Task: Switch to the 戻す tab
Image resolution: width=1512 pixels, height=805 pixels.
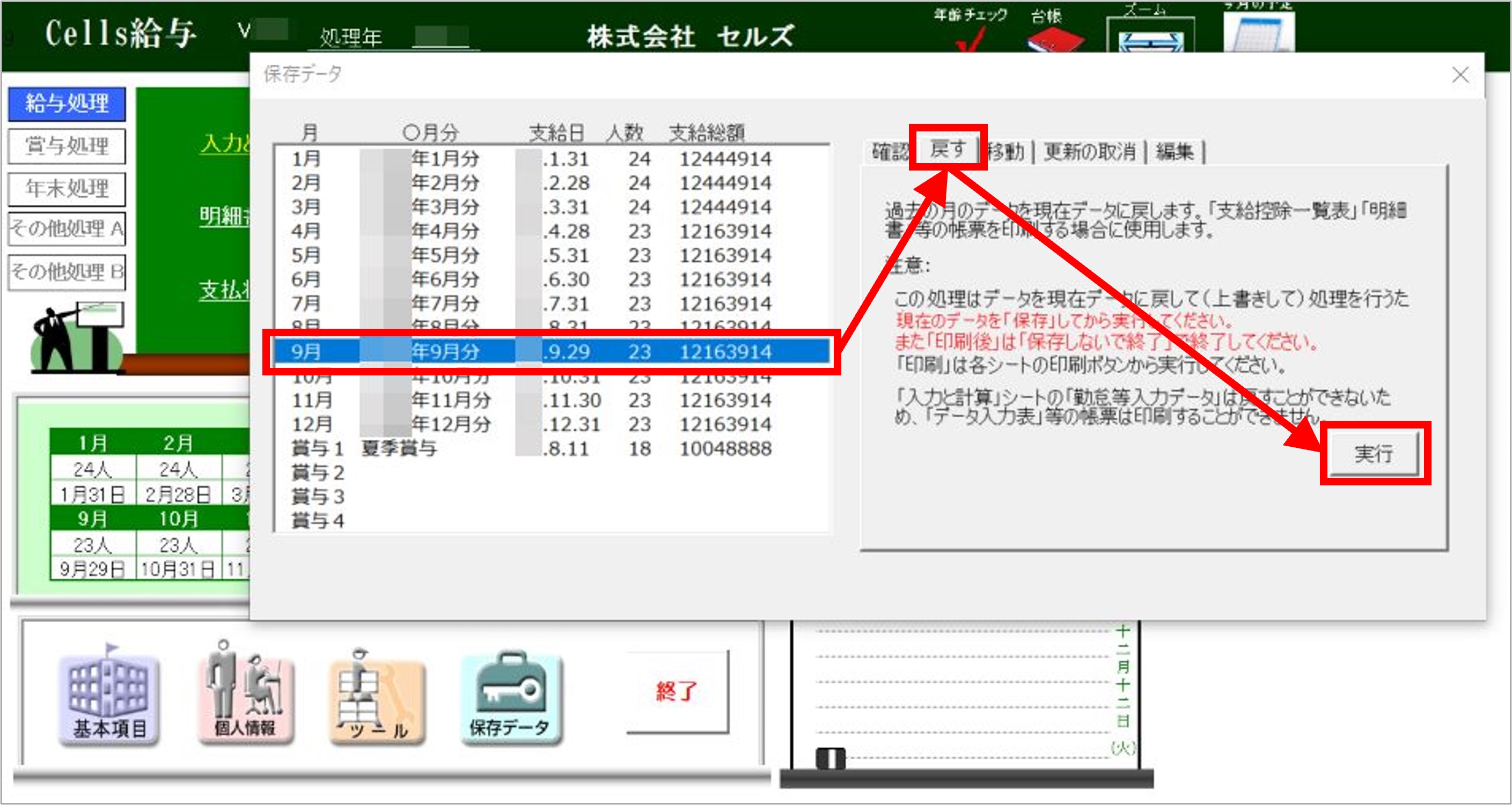Action: (947, 150)
